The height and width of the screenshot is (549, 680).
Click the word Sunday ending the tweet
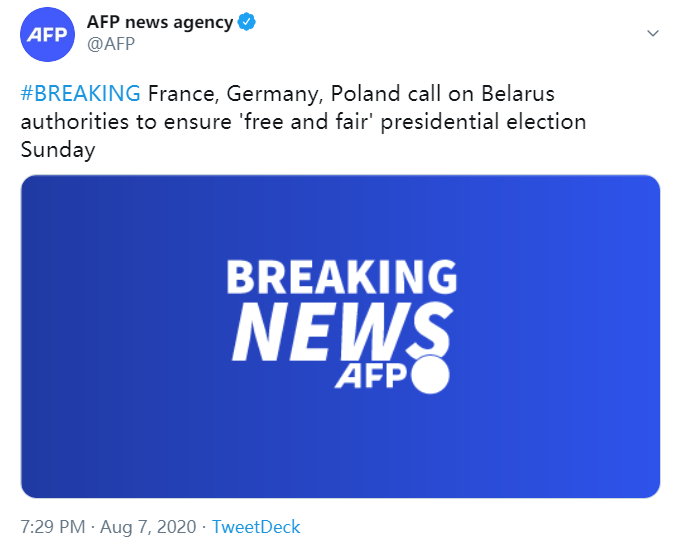pos(57,150)
